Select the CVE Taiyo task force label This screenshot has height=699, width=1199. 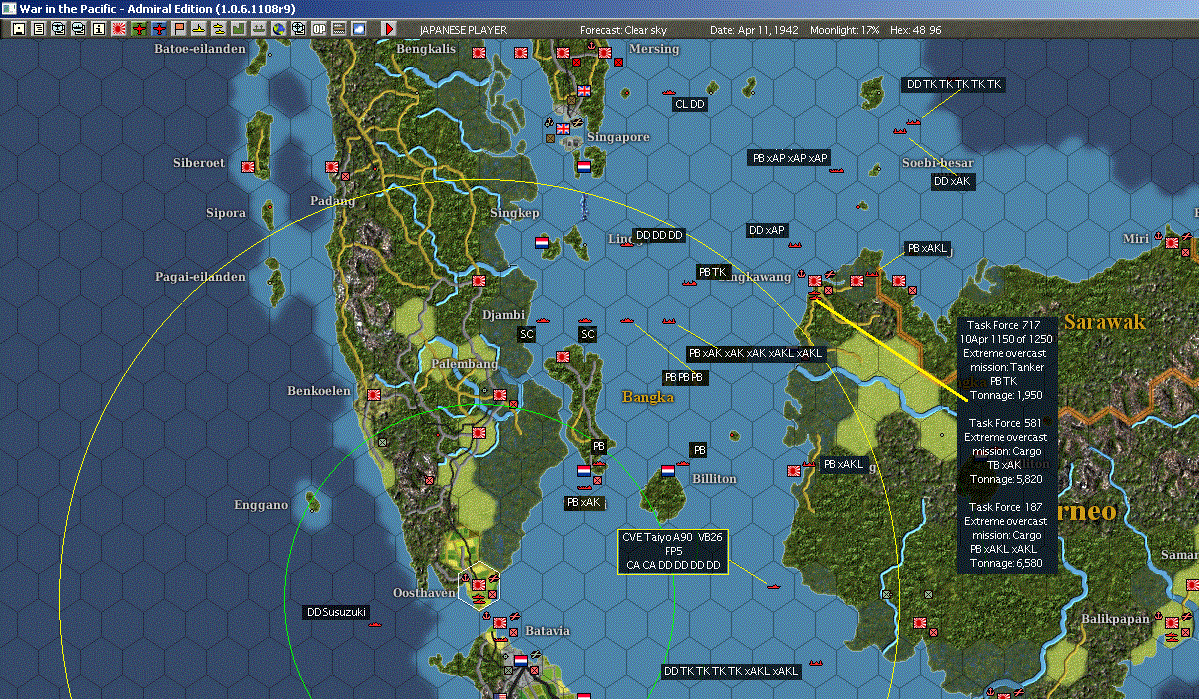(x=672, y=551)
